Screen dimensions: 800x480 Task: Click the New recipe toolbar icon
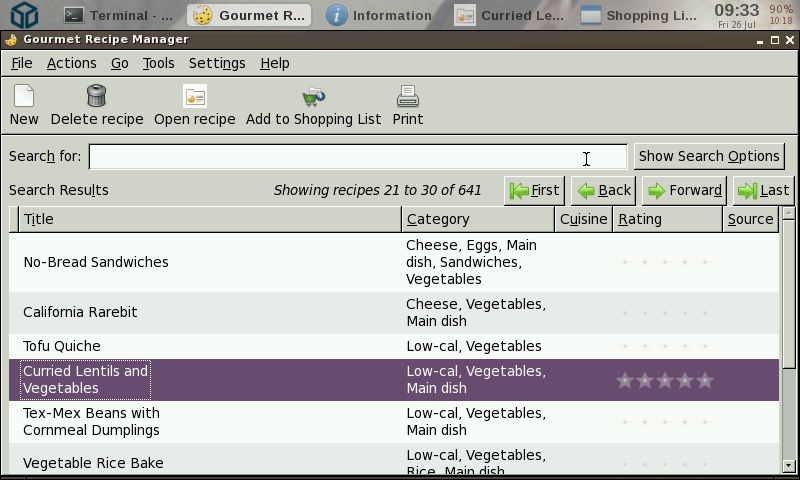click(24, 97)
